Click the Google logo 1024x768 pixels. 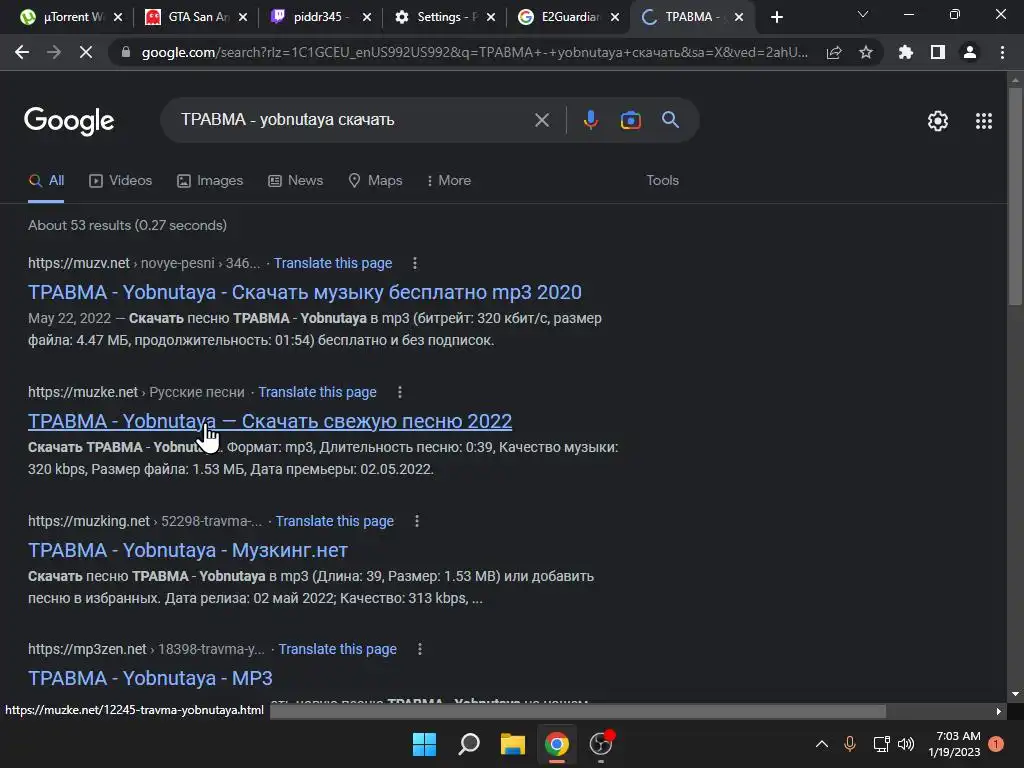pyautogui.click(x=69, y=121)
